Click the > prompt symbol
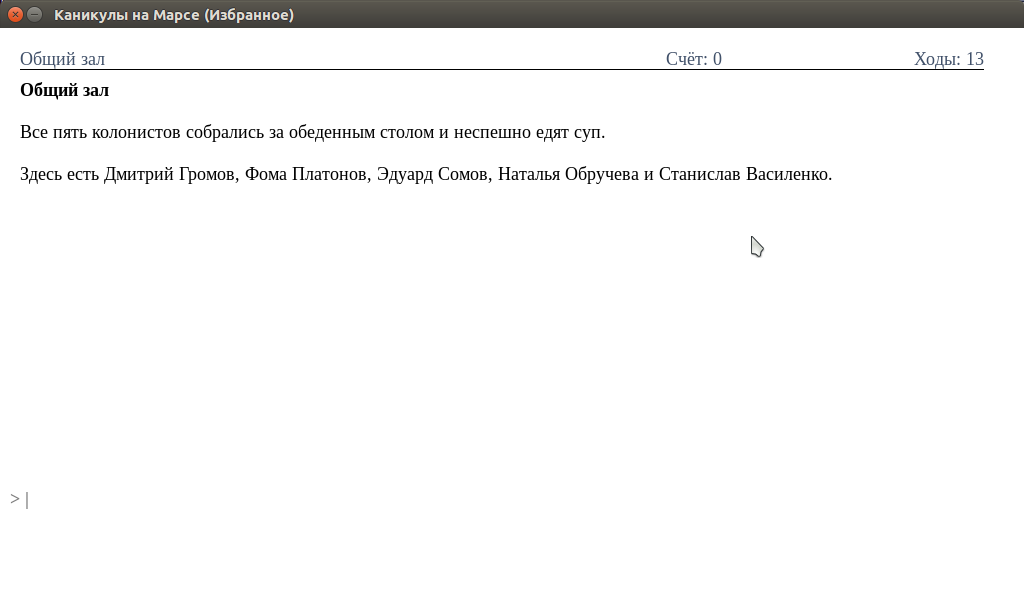The height and width of the screenshot is (604, 1024). (x=15, y=499)
